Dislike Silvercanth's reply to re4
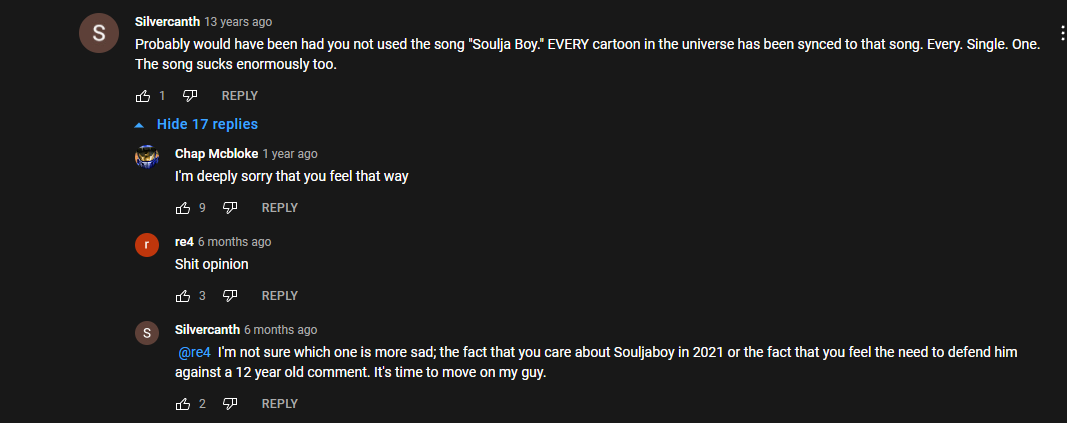Screen dimensions: 1067x423 point(230,404)
